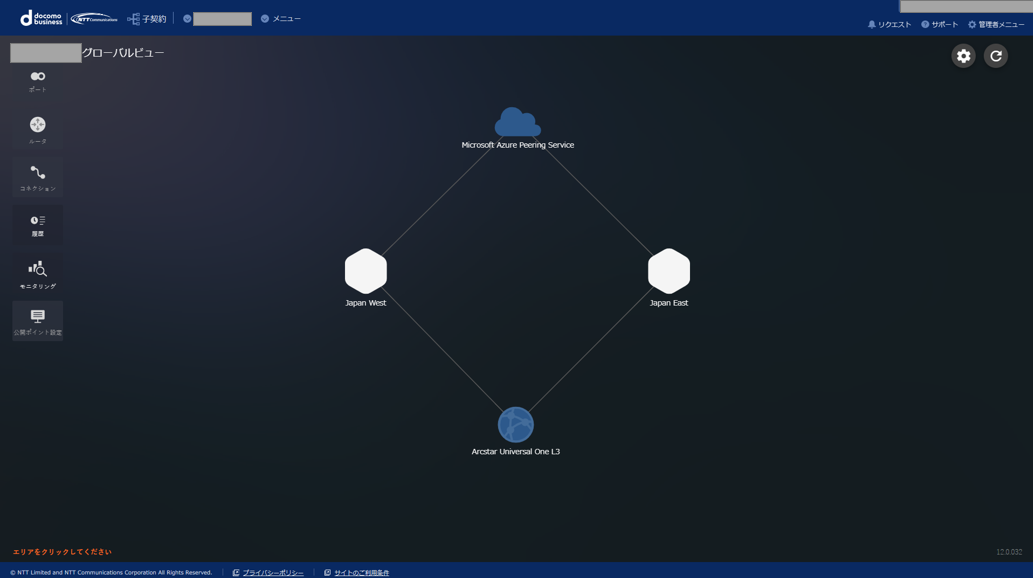Expand the contract selector dropdown arrow beside 子契約
This screenshot has height=578, width=1033.
187,18
